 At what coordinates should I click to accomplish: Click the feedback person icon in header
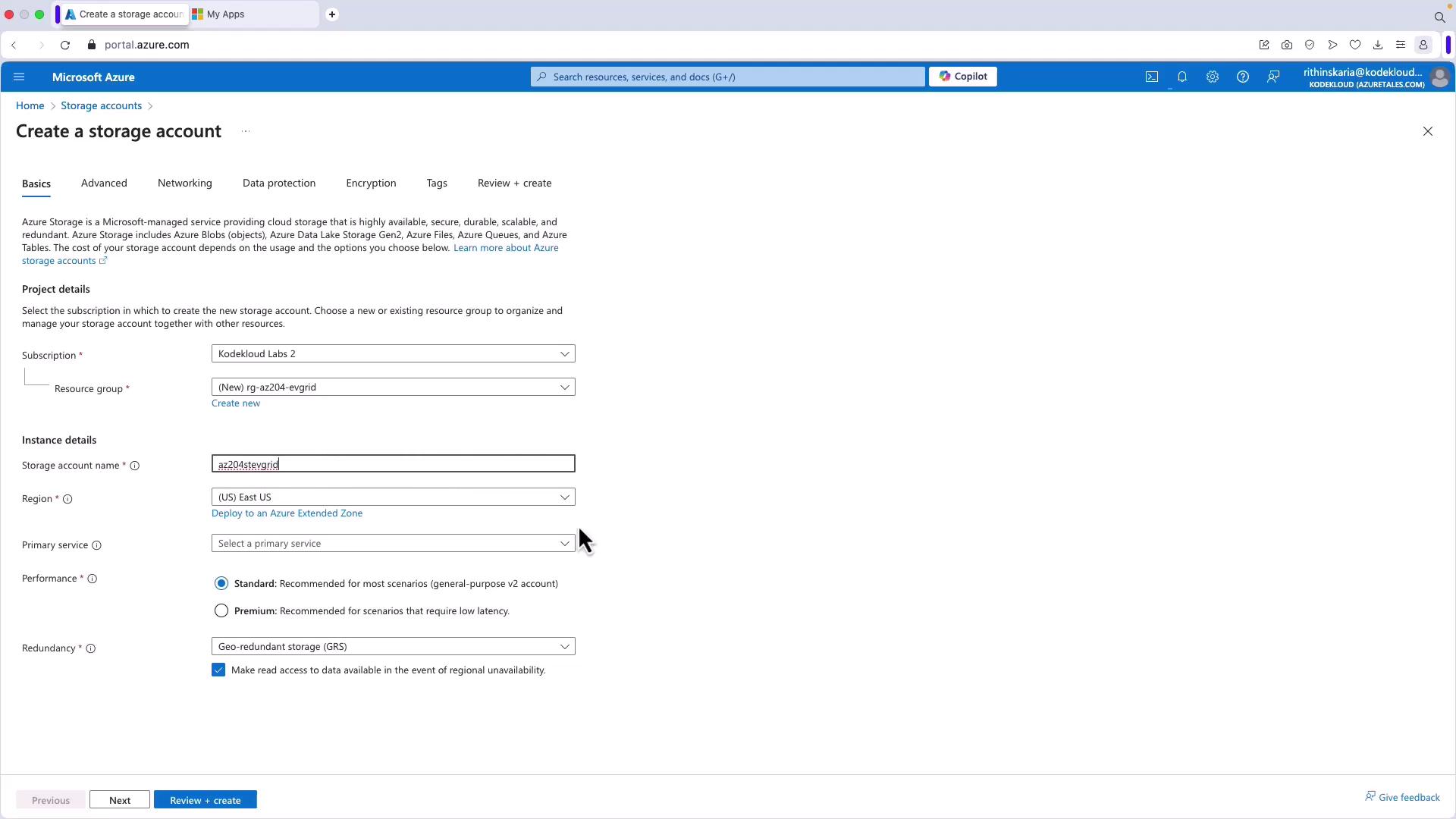click(x=1273, y=77)
